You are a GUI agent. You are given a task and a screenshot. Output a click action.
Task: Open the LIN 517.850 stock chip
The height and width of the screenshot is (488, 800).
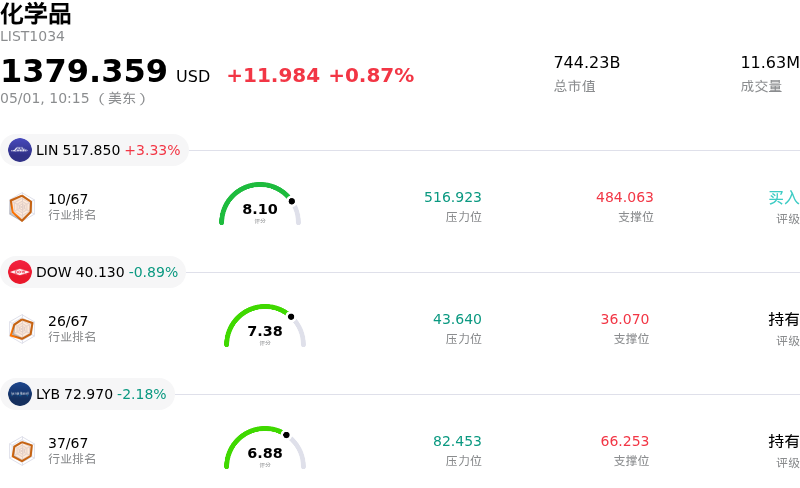point(94,150)
